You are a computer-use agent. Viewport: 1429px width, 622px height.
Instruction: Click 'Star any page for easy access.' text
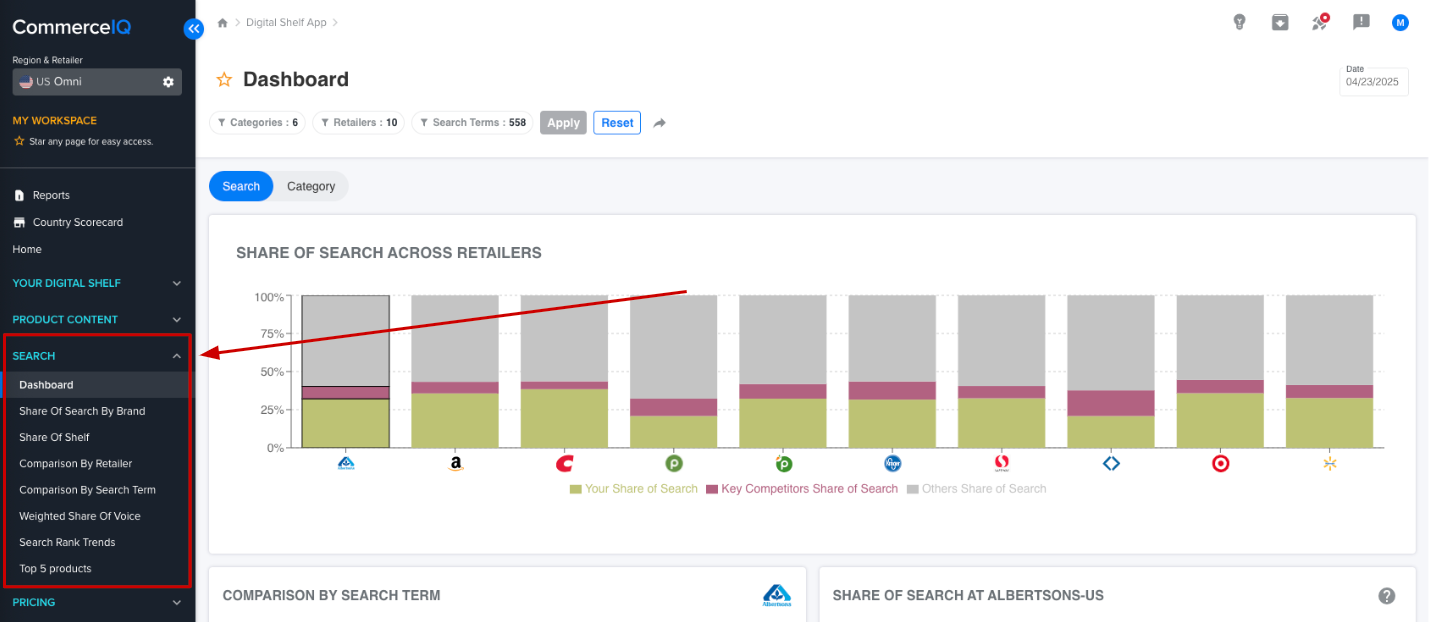[91, 142]
